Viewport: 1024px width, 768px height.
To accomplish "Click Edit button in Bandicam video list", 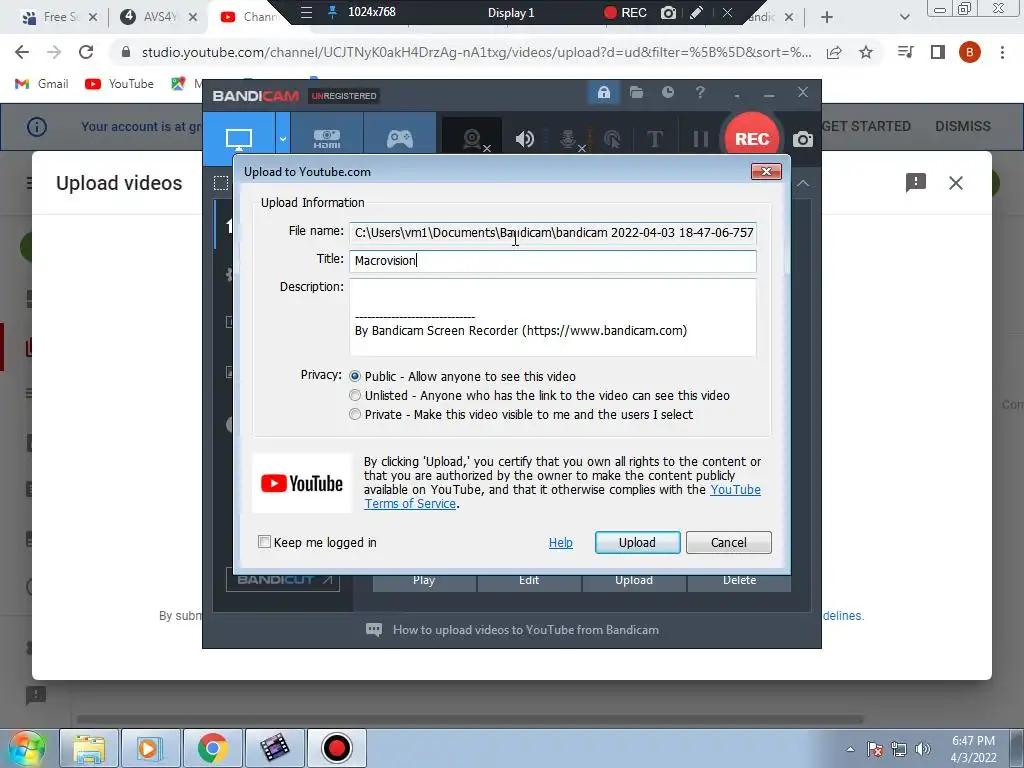I will (x=529, y=581).
